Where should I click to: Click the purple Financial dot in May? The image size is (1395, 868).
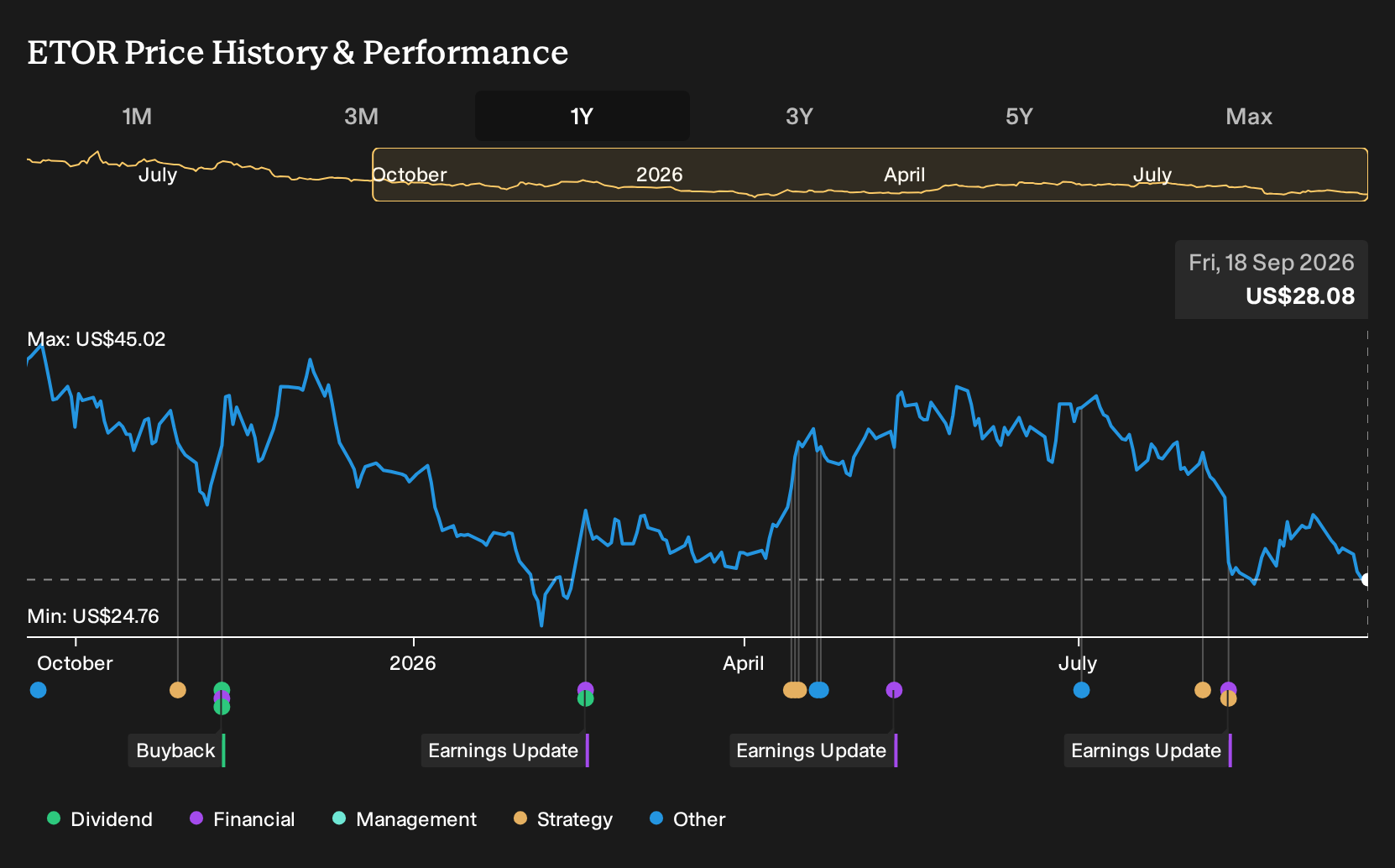[894, 690]
